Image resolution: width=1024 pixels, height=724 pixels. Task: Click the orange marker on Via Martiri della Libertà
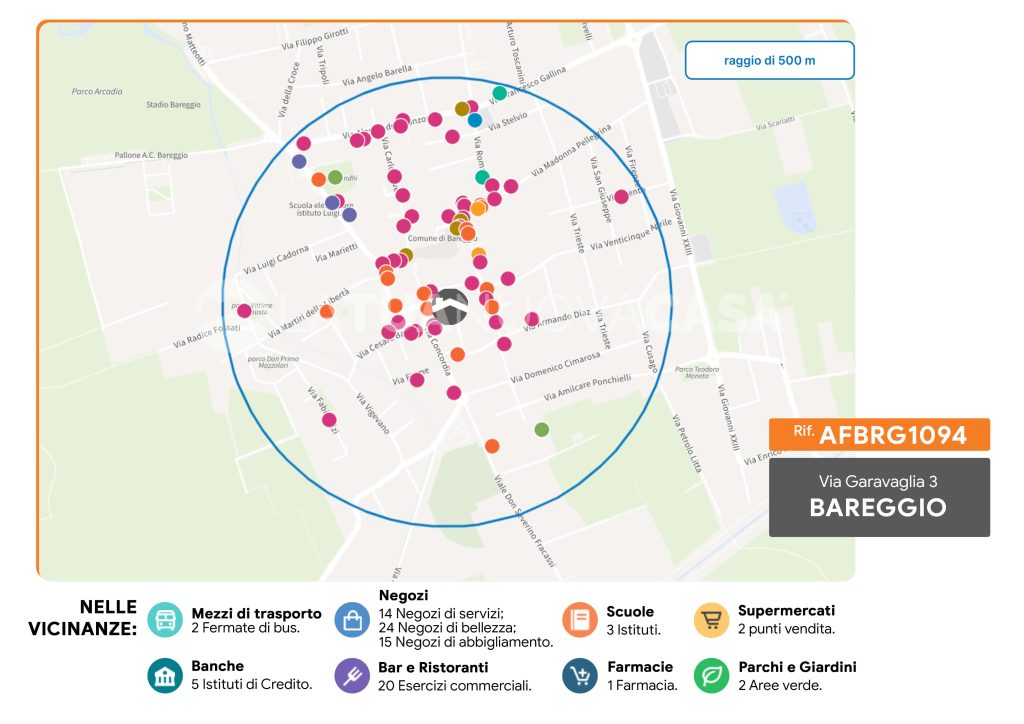(x=327, y=311)
